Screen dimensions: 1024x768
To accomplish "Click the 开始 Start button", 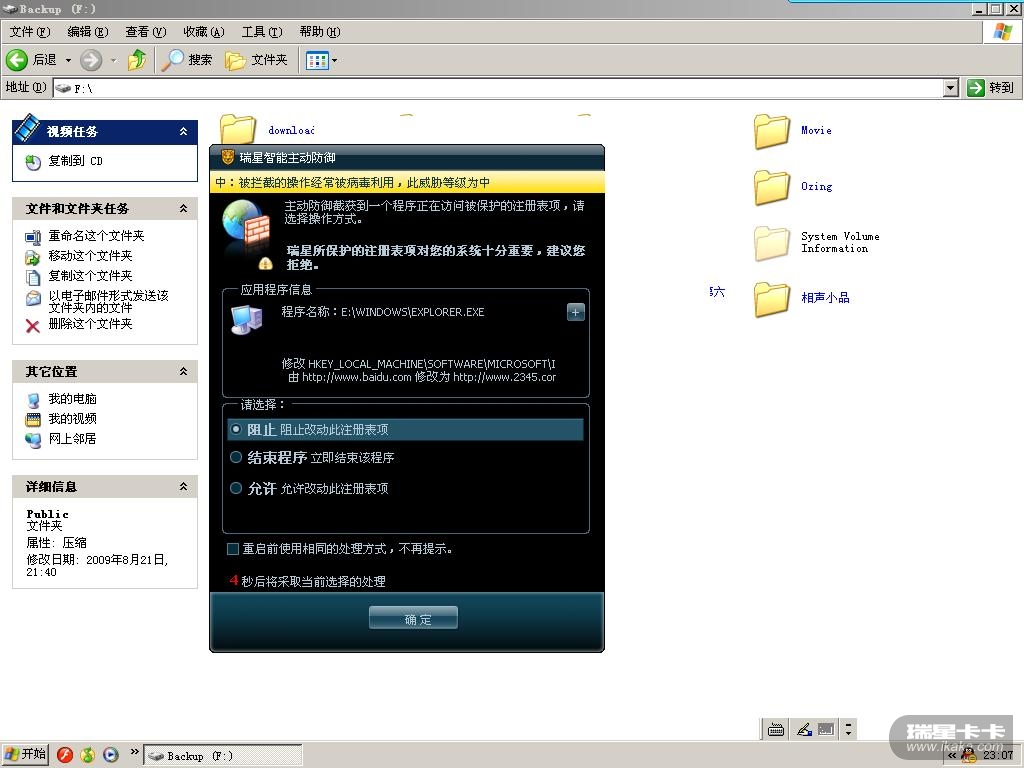I will point(25,754).
